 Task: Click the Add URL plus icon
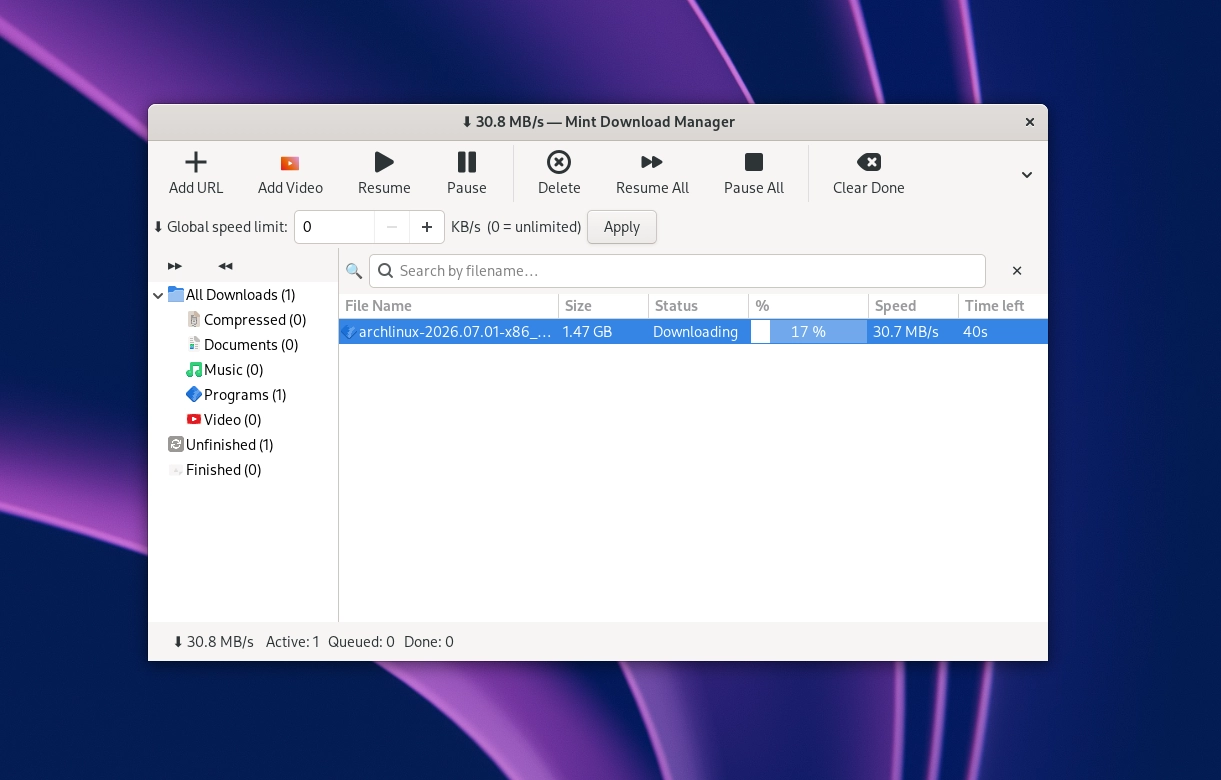[x=196, y=162]
